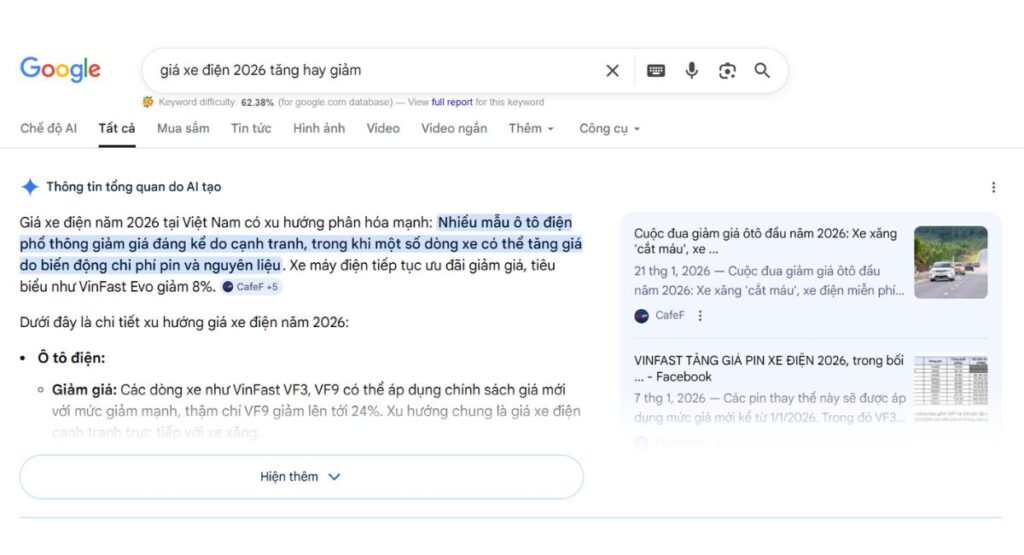This screenshot has height=555, width=1024.
Task: Click the CafeF source logo icon
Action: pos(641,316)
